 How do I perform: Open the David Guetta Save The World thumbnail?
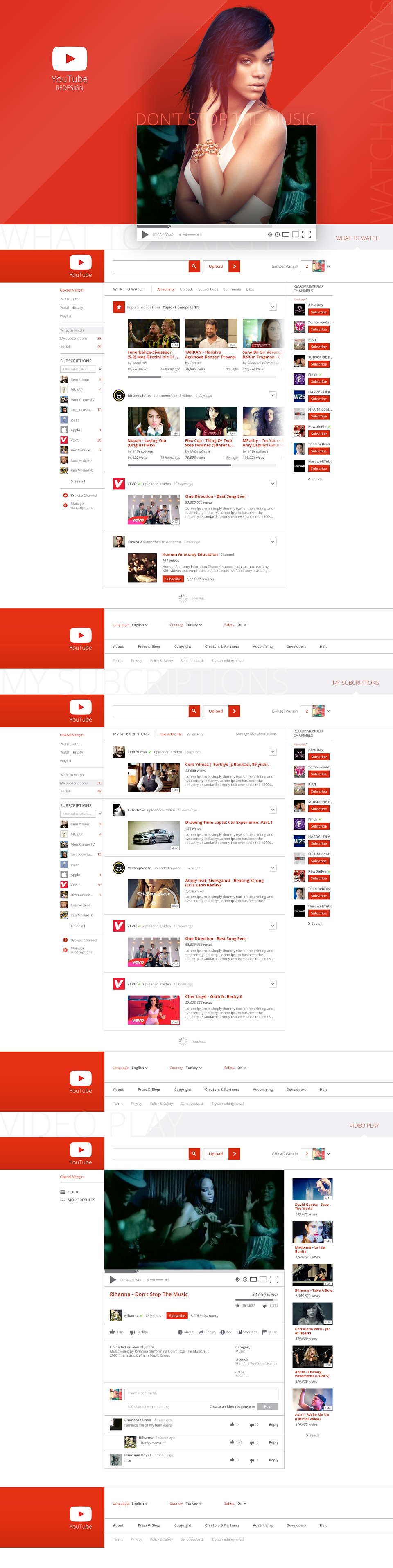coord(312,1189)
